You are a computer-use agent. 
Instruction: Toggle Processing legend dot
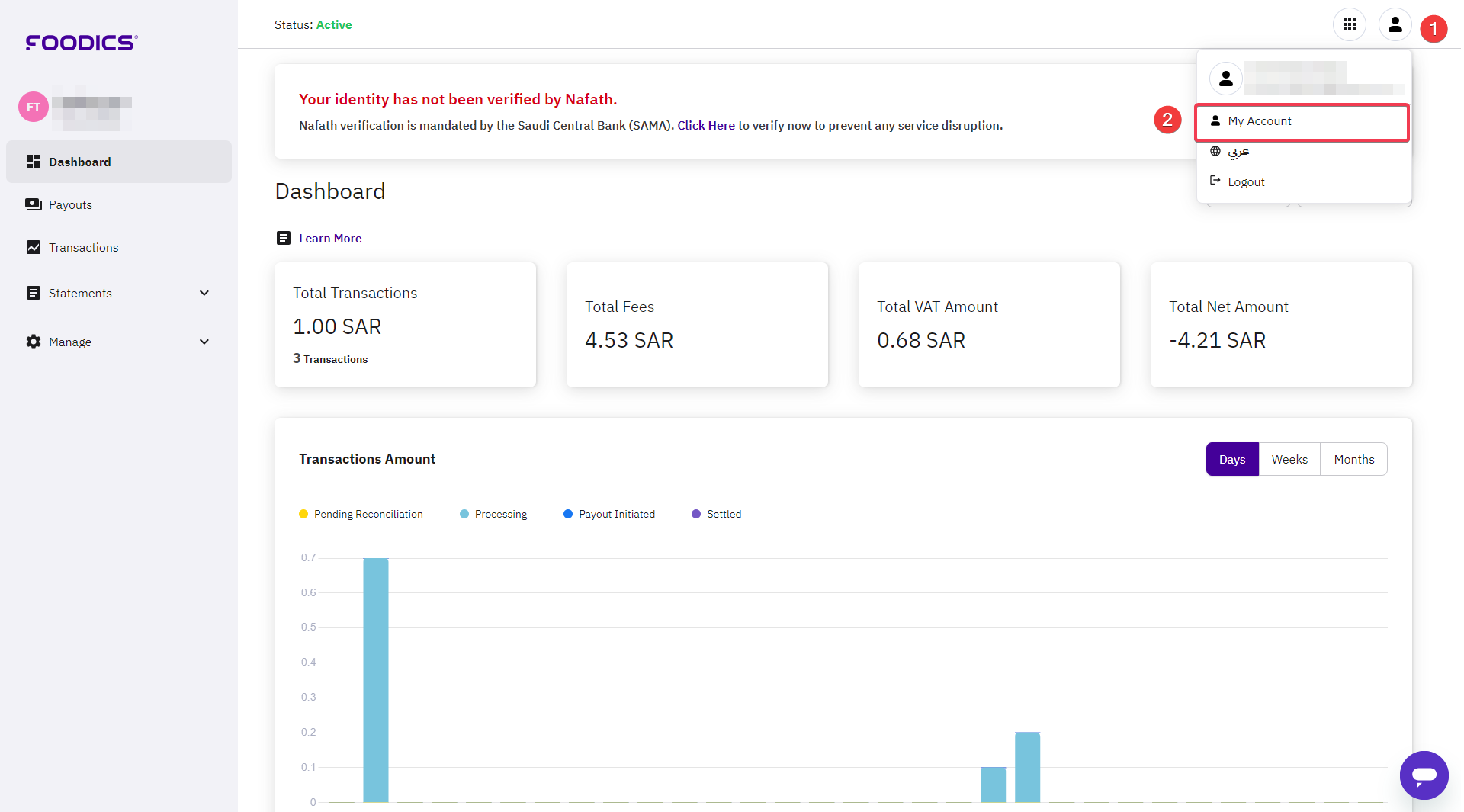point(464,514)
